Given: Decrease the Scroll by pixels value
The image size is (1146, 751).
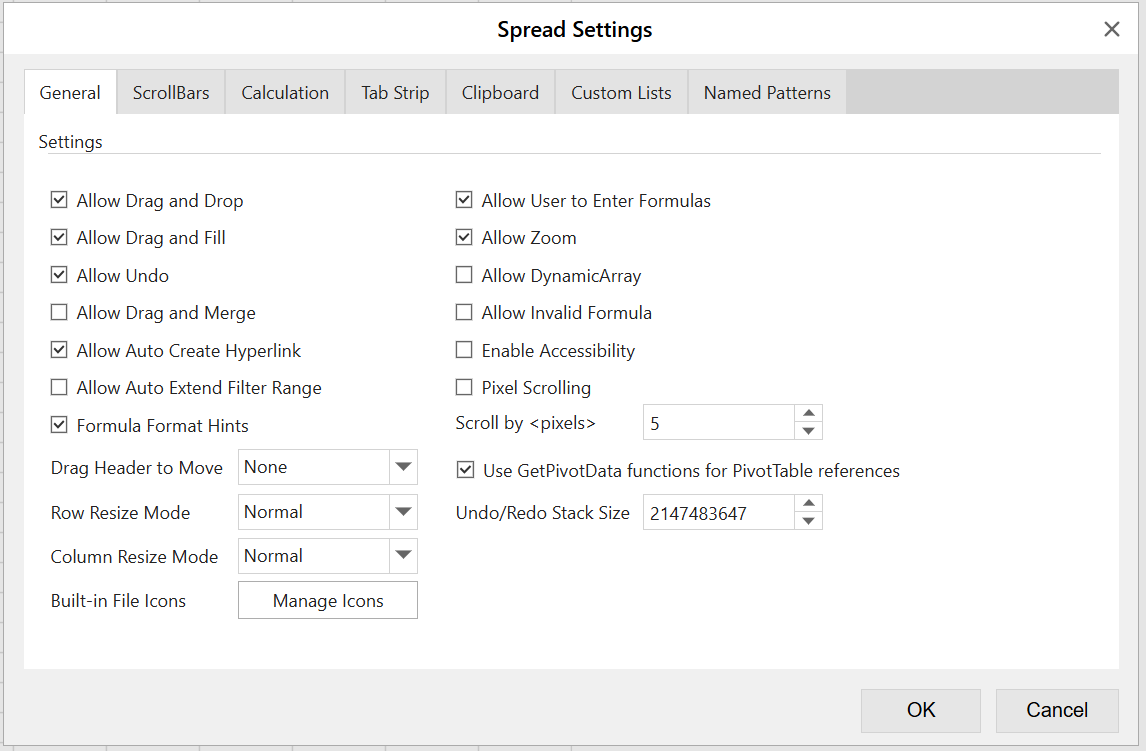Looking at the screenshot, I should 809,431.
